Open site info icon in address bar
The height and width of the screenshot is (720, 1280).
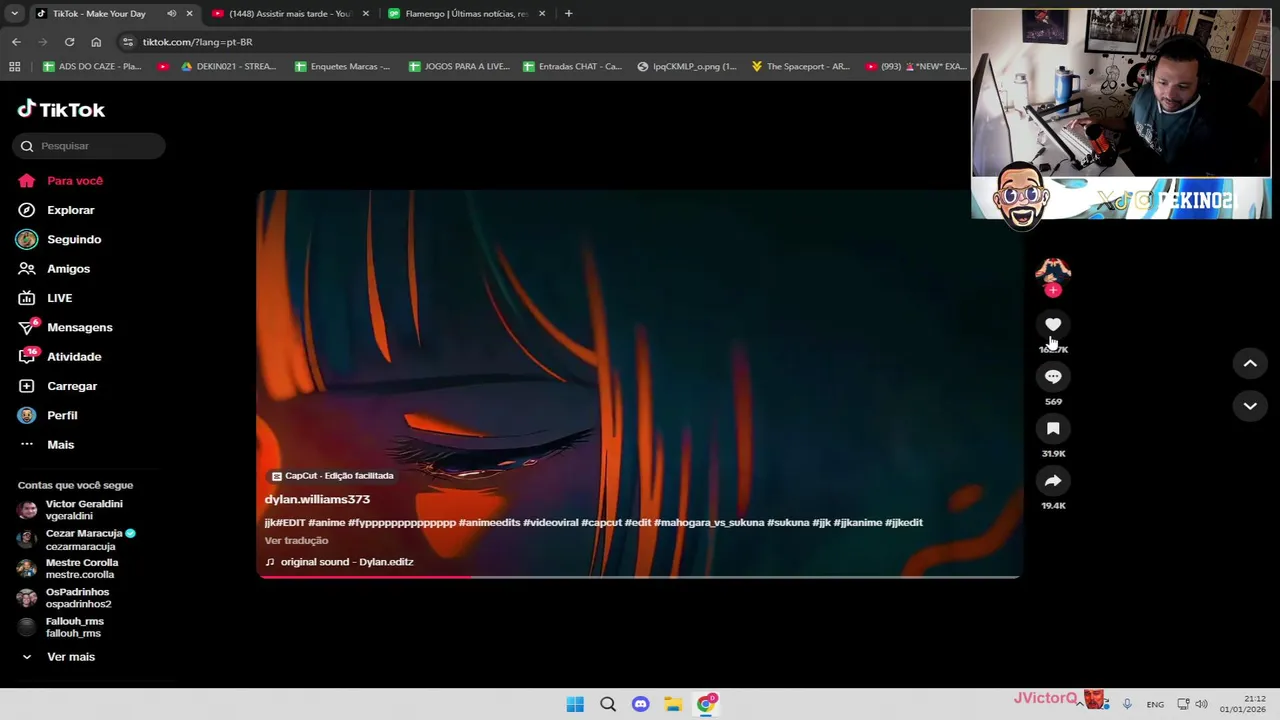click(x=127, y=42)
